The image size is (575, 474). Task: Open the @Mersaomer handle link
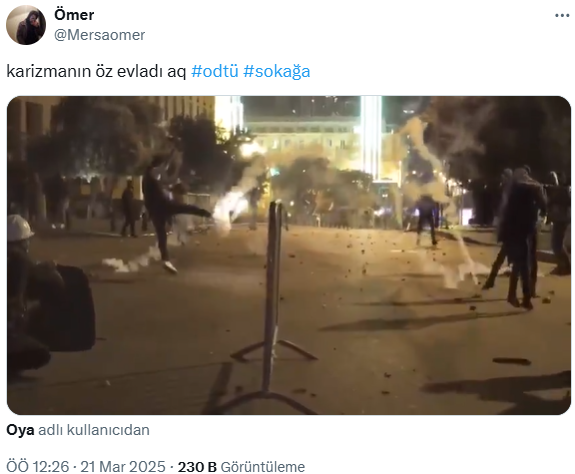(x=100, y=35)
